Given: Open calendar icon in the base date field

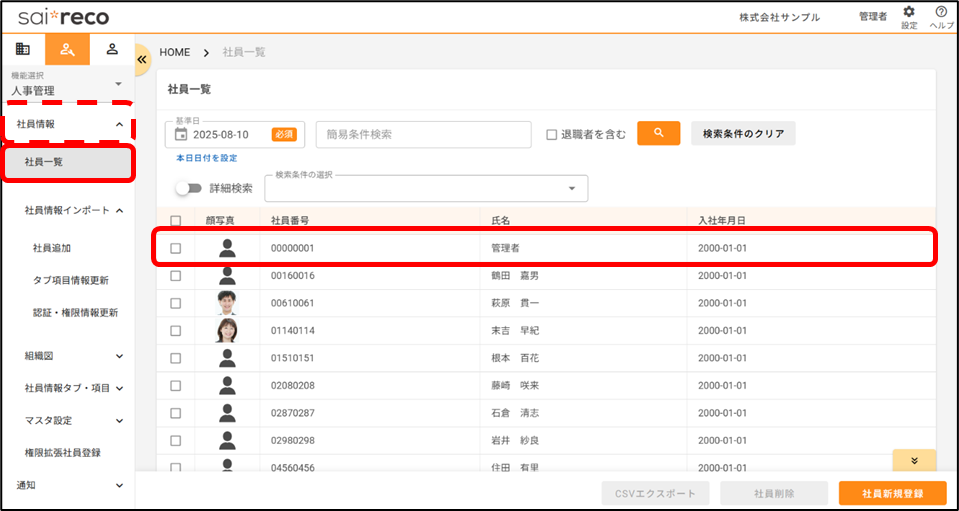Looking at the screenshot, I should tap(181, 134).
